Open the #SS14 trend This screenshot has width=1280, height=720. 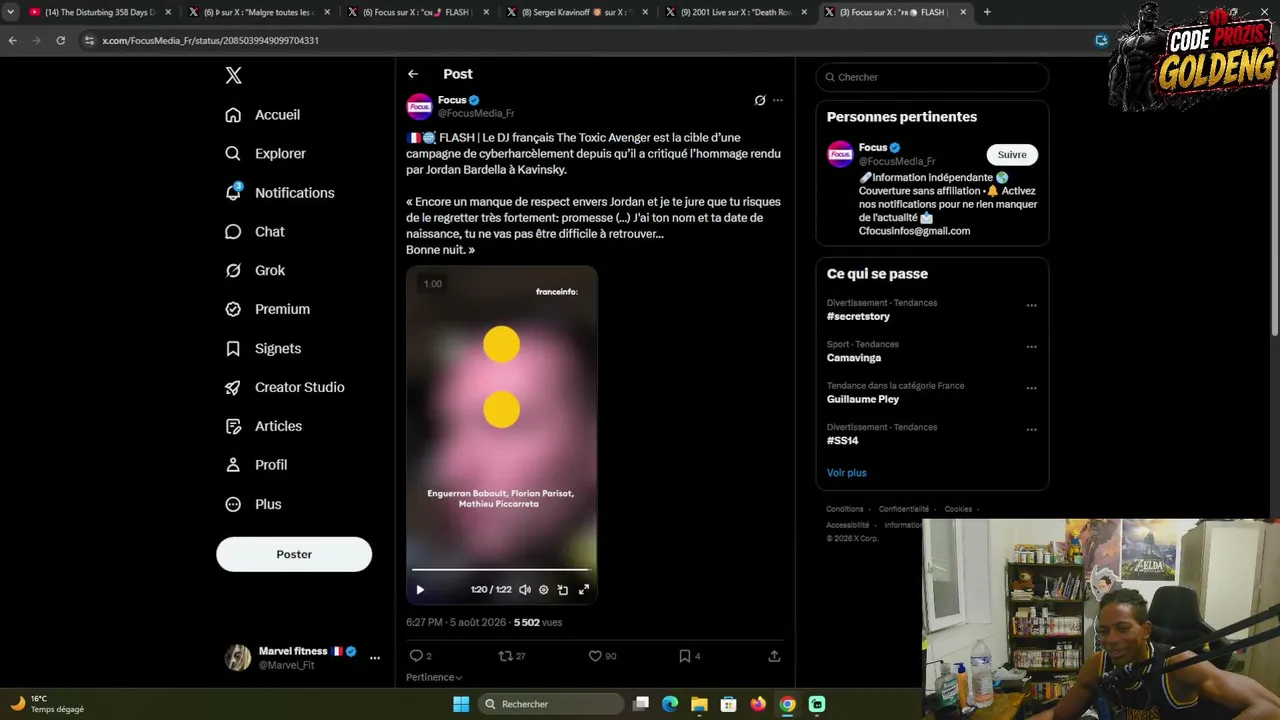(843, 441)
